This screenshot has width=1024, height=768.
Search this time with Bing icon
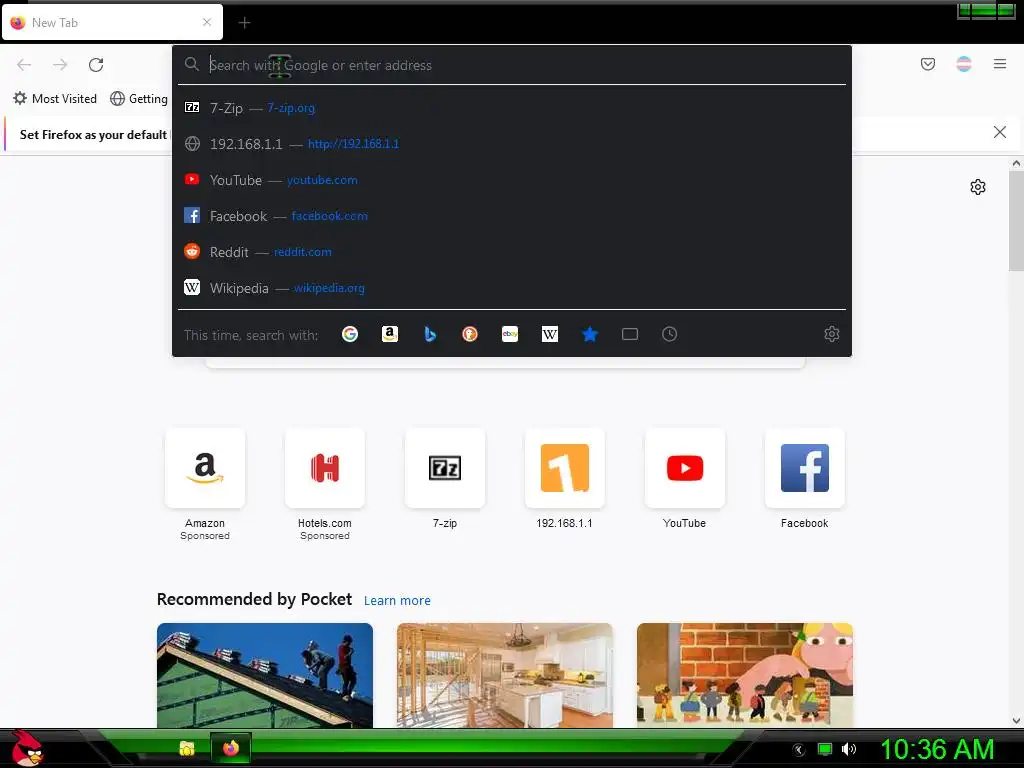pyautogui.click(x=430, y=334)
